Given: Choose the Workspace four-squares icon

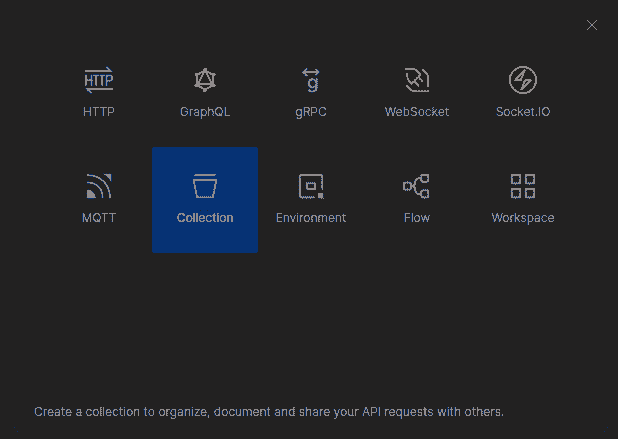Looking at the screenshot, I should (523, 186).
